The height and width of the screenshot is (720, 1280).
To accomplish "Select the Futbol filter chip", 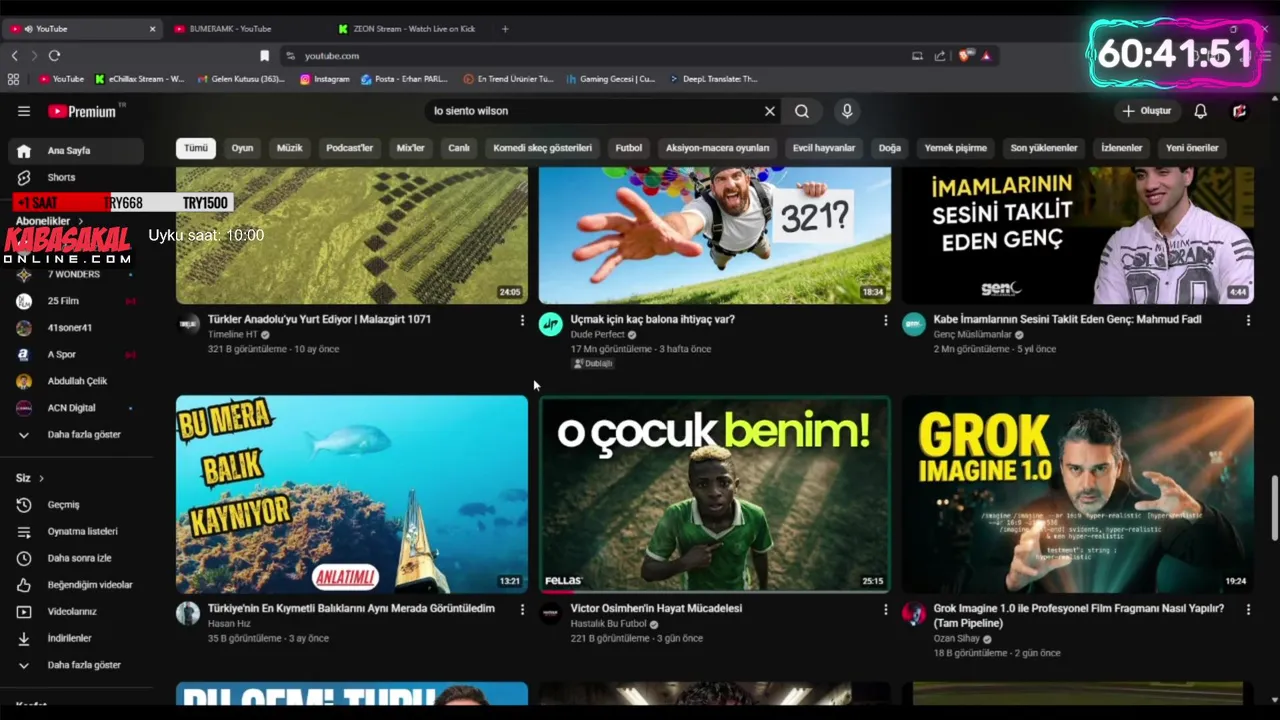I will pyautogui.click(x=629, y=148).
